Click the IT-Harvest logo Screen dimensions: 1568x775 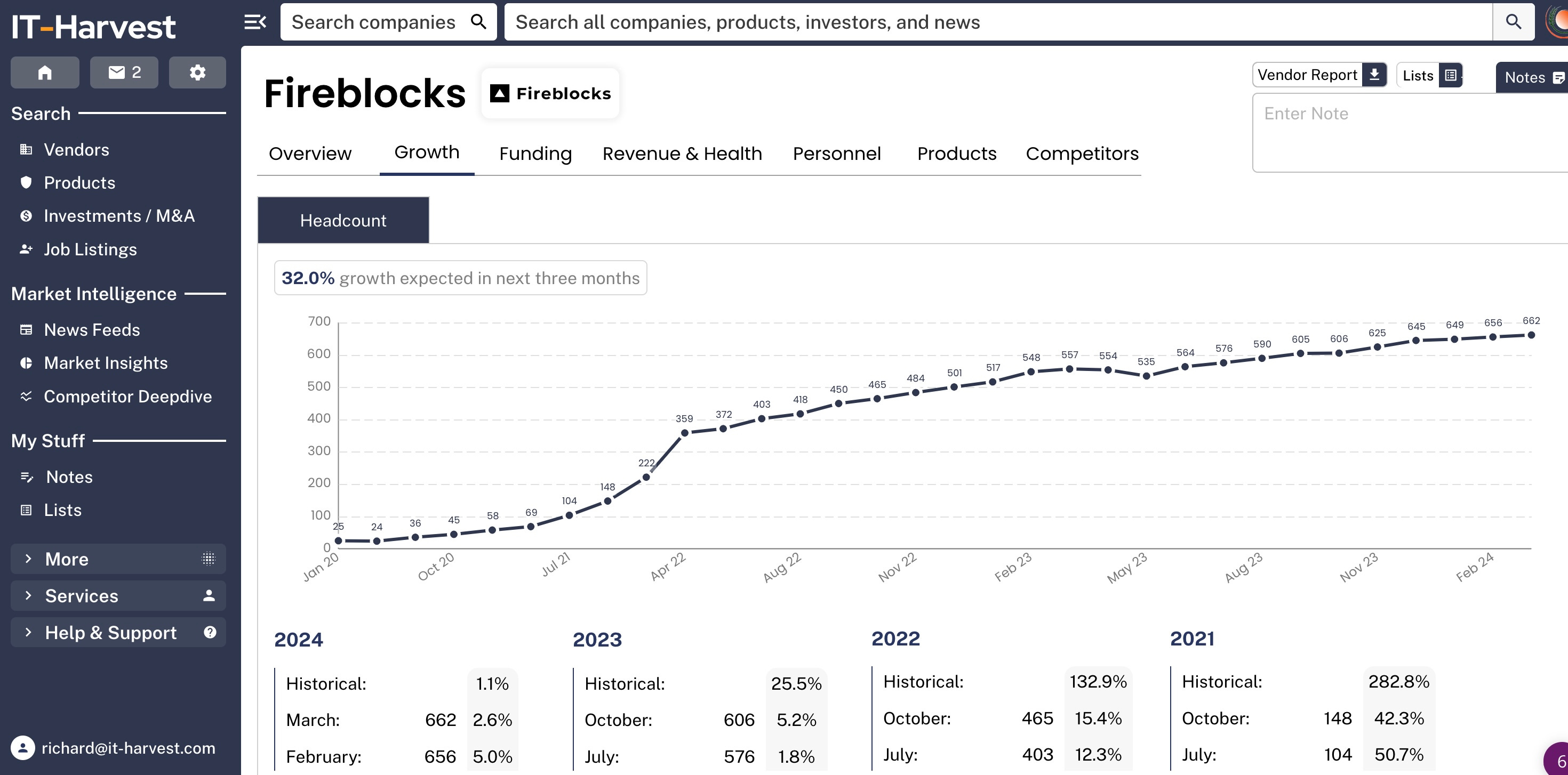(x=94, y=27)
